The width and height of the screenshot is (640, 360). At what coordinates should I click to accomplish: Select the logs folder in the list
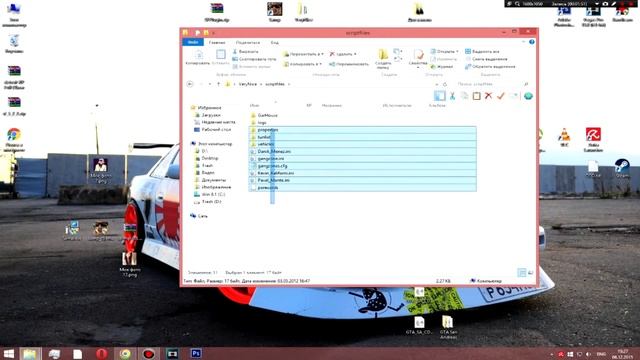262,122
